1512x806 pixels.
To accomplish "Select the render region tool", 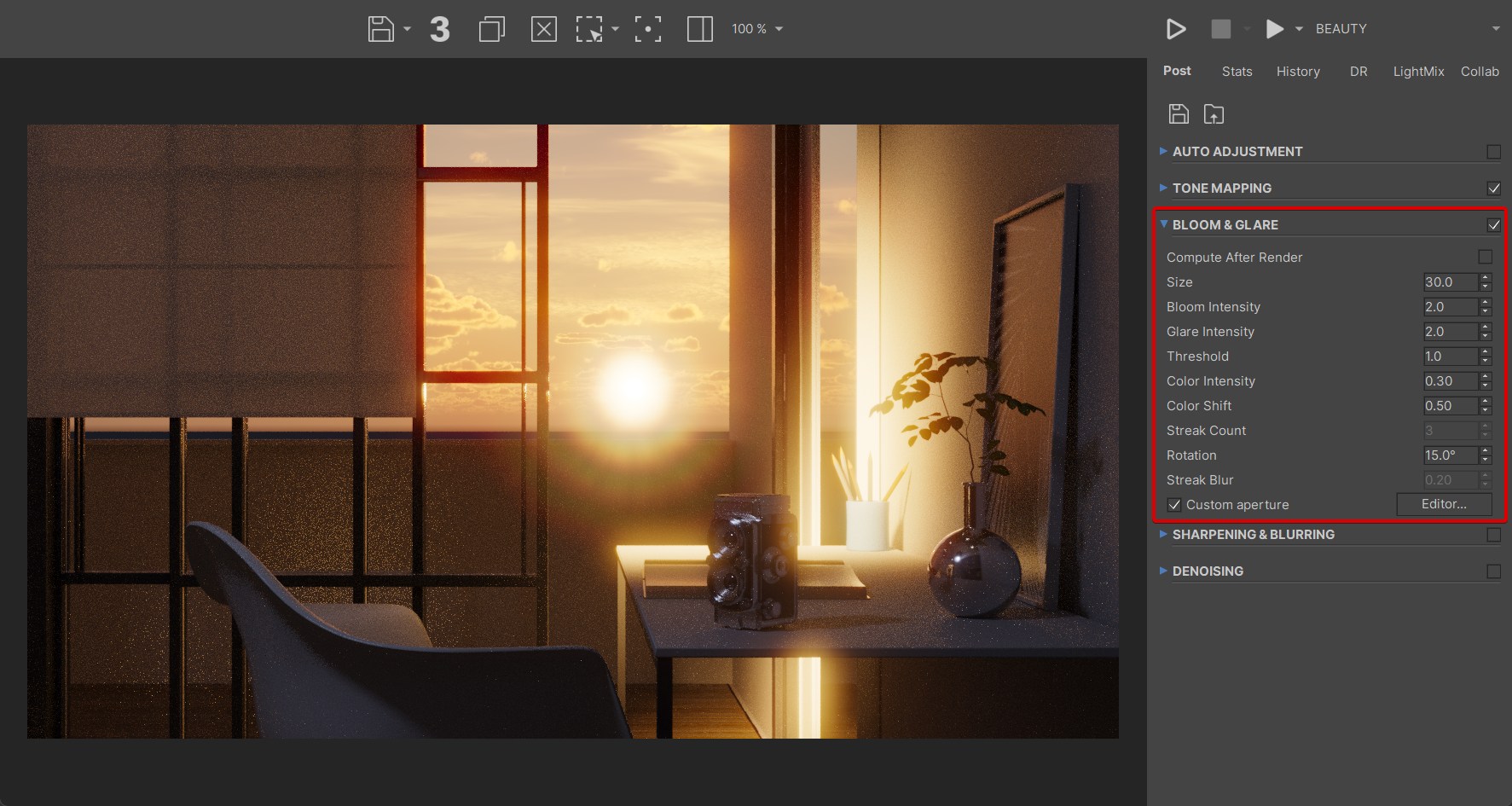I will (589, 29).
